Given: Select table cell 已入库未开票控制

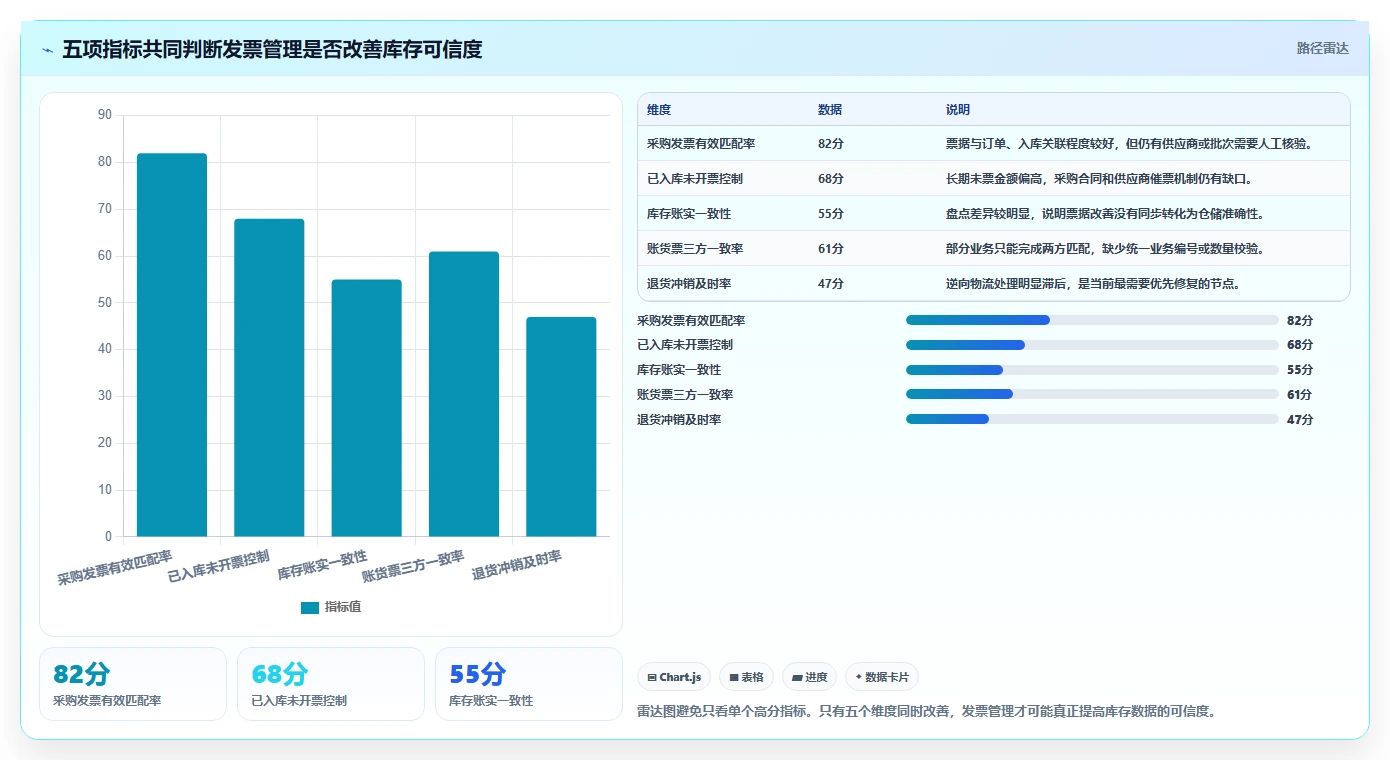Looking at the screenshot, I should click(x=695, y=178).
